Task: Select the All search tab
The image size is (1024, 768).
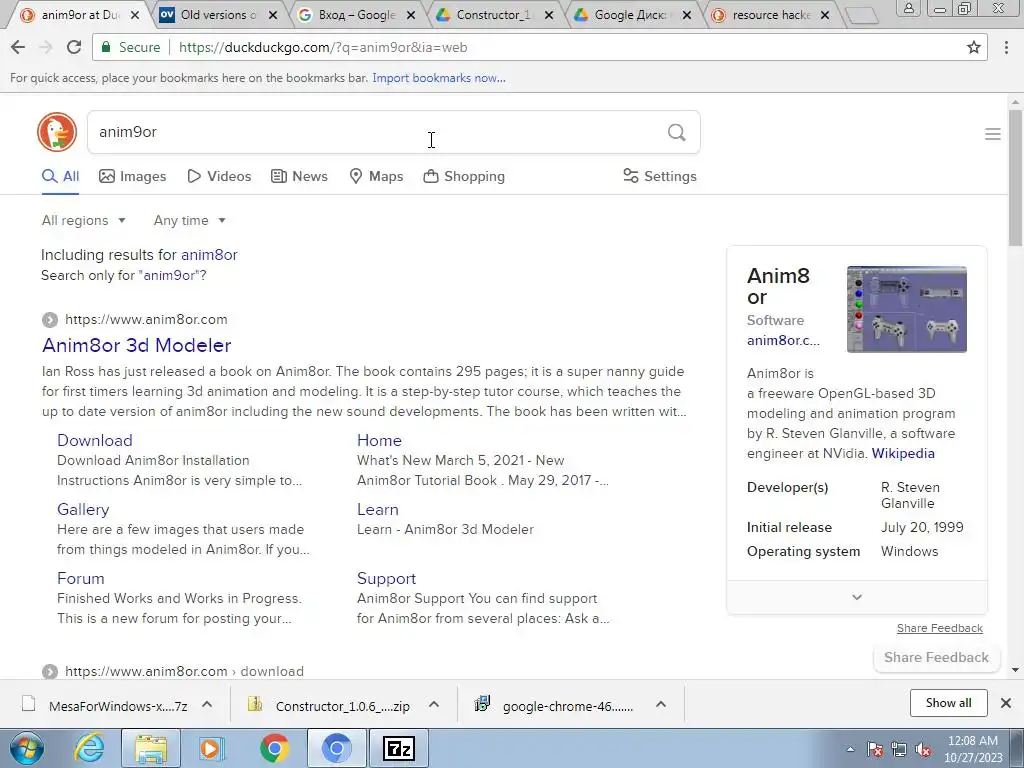Action: click(61, 176)
